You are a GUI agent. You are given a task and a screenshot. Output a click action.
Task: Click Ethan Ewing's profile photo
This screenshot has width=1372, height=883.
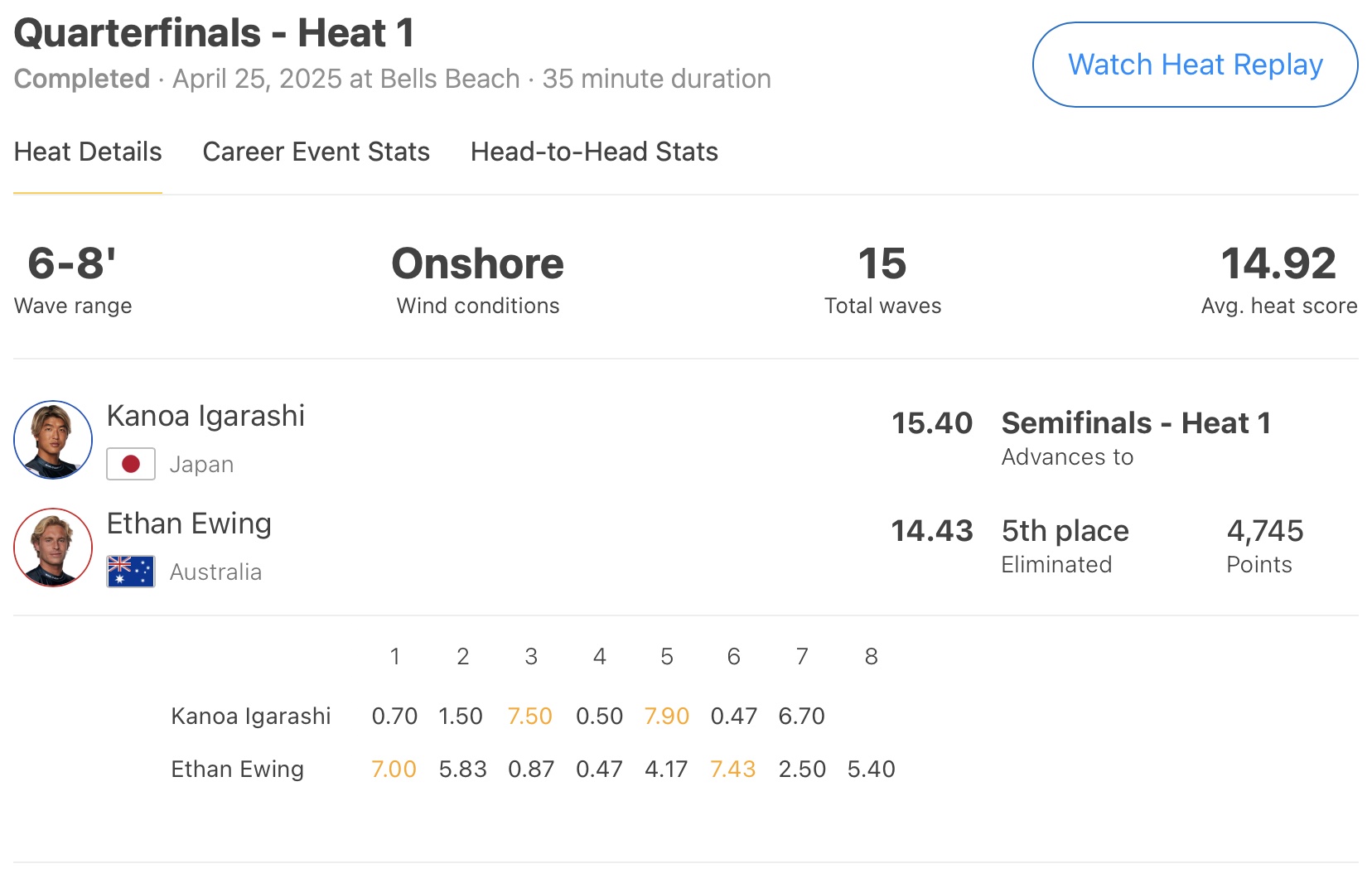(53, 548)
